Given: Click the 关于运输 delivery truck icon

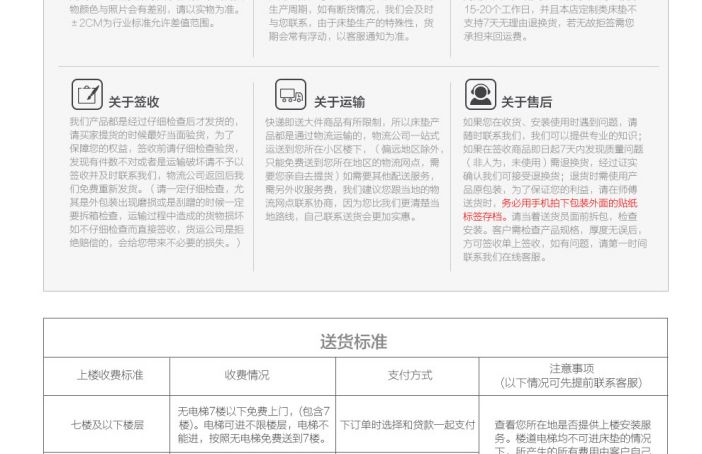Looking at the screenshot, I should [x=291, y=96].
